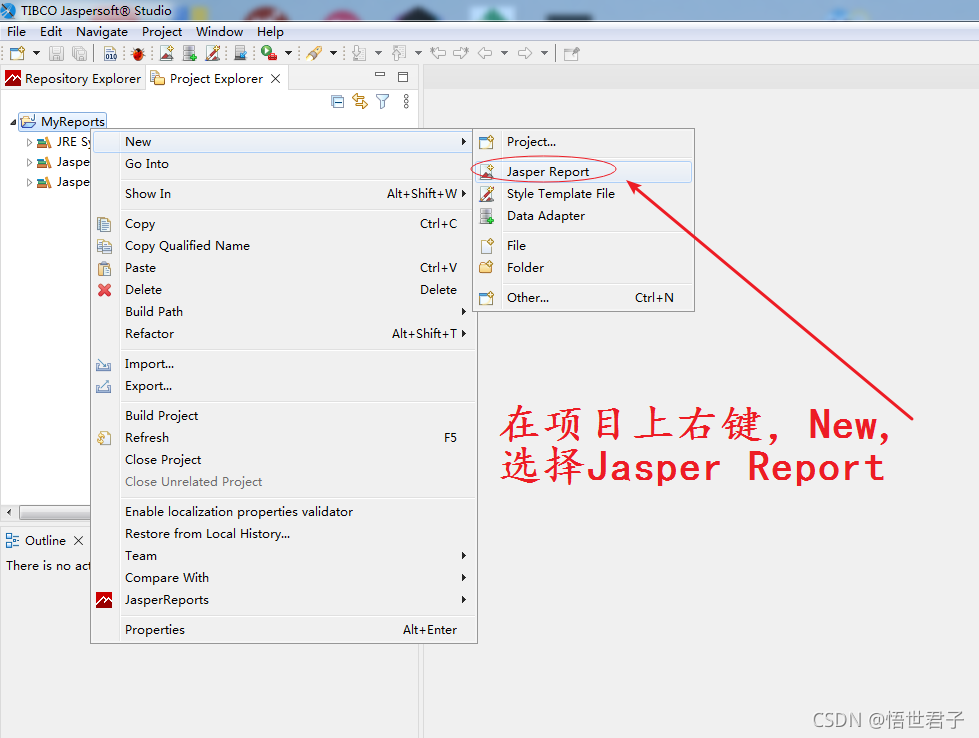
Task: Click Import... in the context menu
Action: tap(284, 363)
